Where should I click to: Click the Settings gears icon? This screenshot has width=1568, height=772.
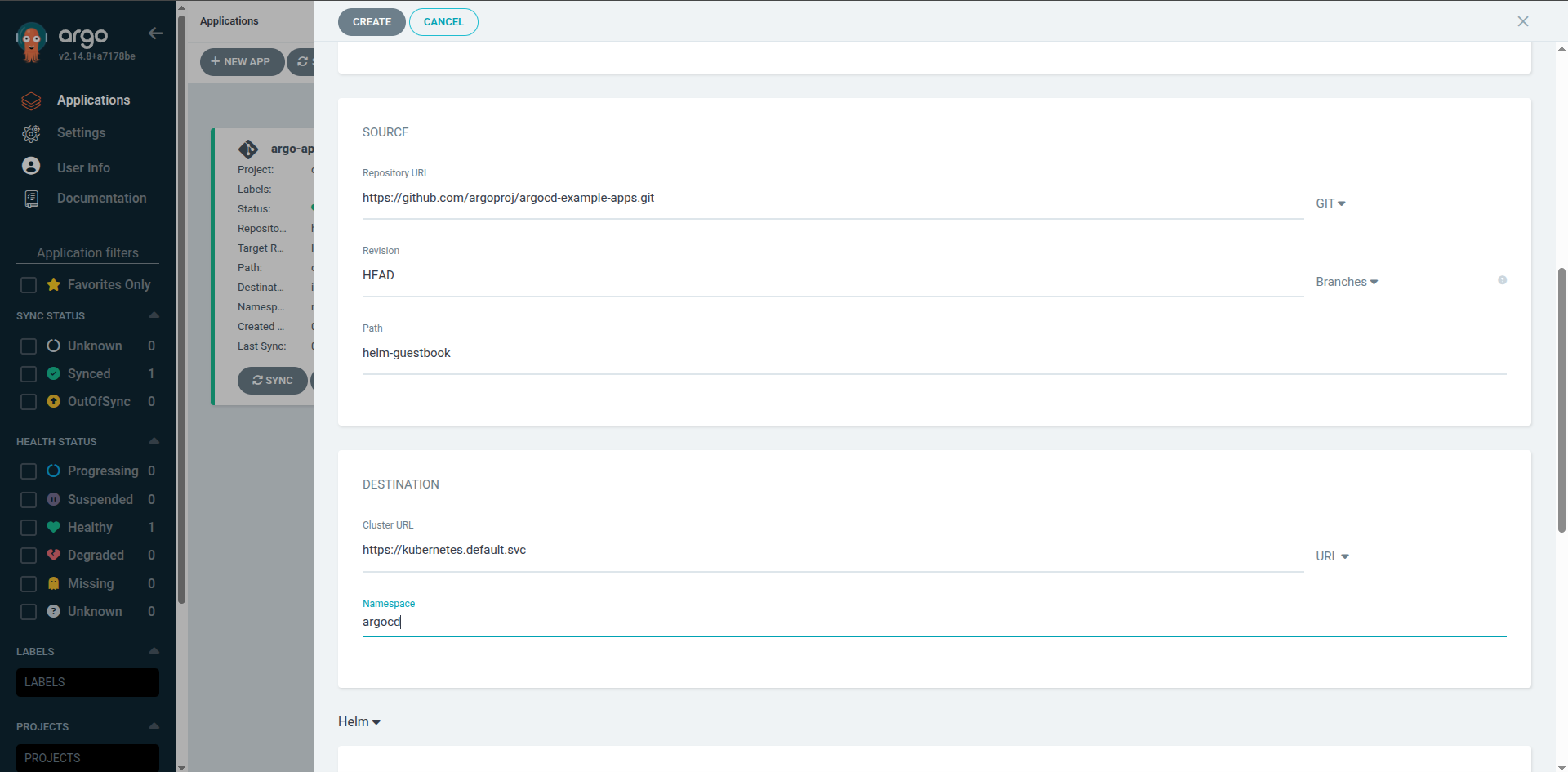[x=31, y=133]
